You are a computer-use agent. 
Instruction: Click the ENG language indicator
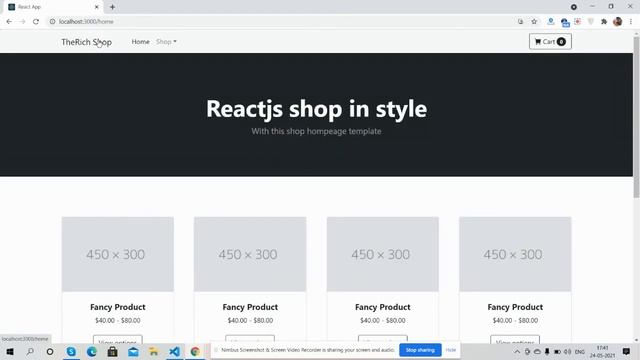pyautogui.click(x=580, y=352)
